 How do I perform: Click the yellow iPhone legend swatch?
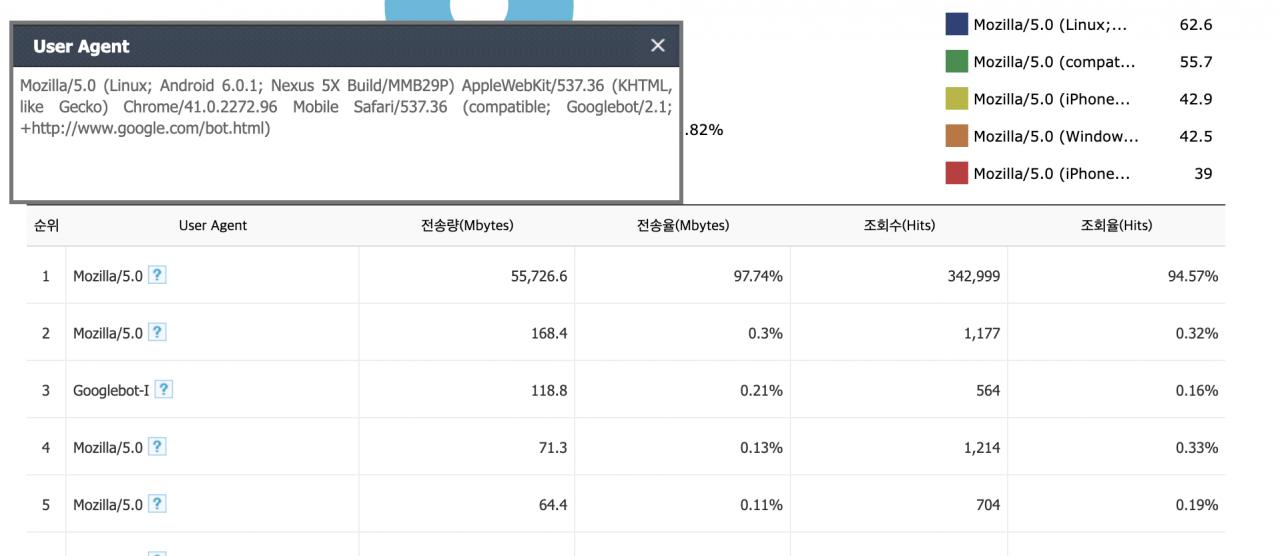click(956, 99)
